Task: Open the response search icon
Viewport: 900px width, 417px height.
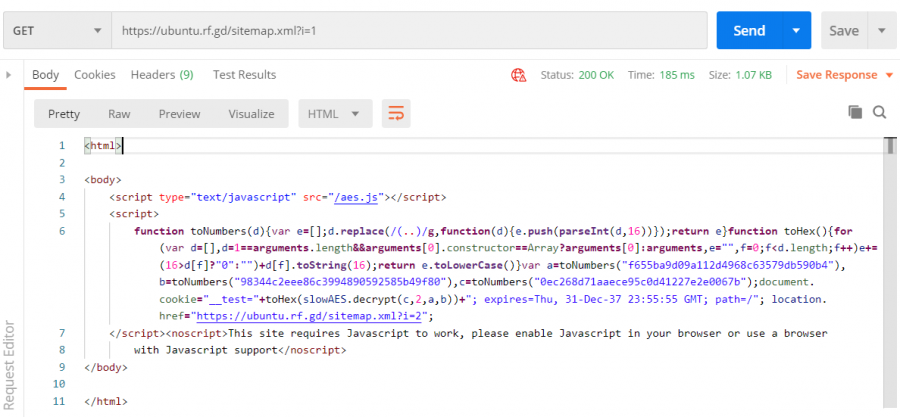Action: point(879,113)
